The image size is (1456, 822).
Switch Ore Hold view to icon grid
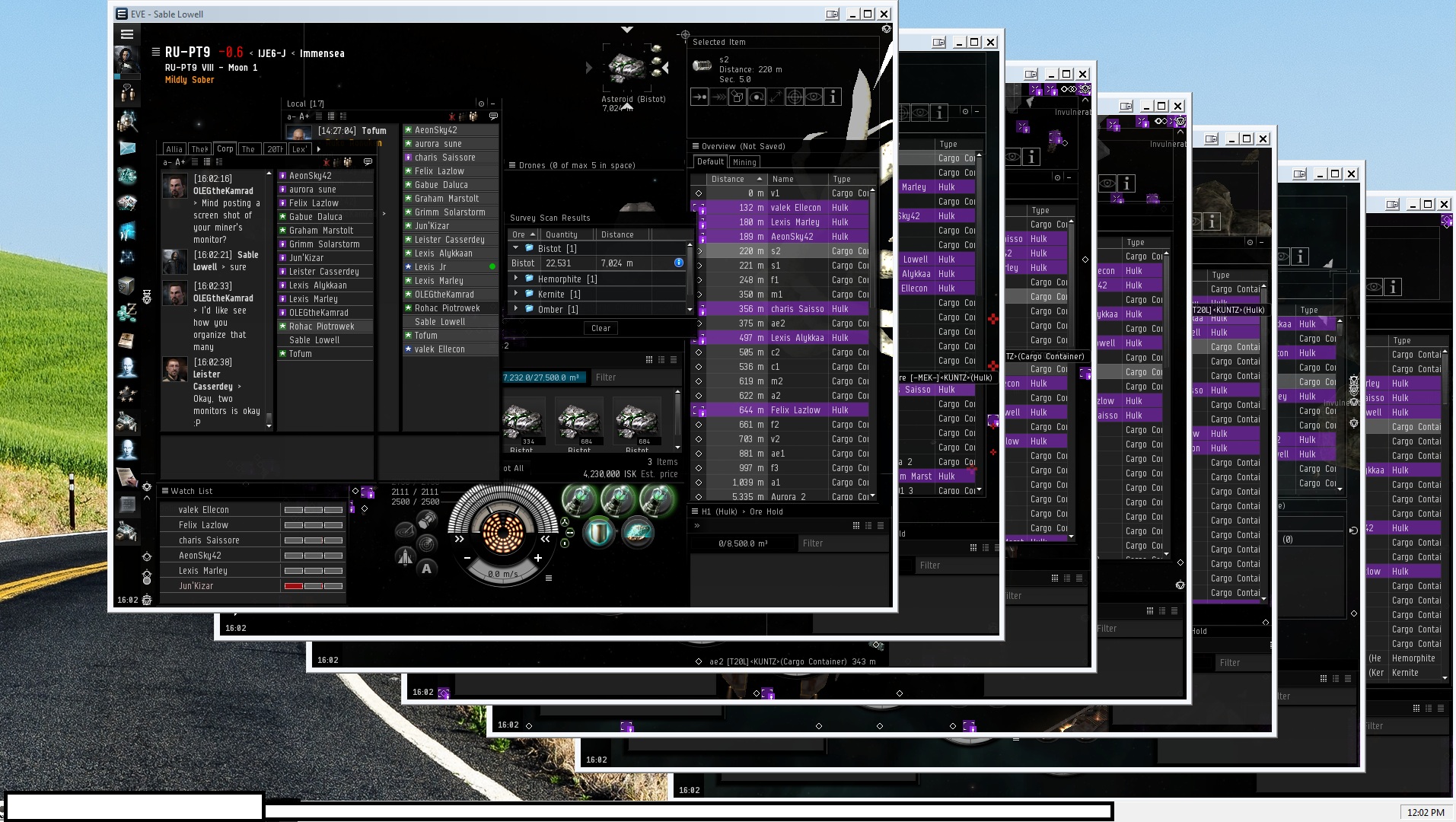pyautogui.click(x=855, y=526)
